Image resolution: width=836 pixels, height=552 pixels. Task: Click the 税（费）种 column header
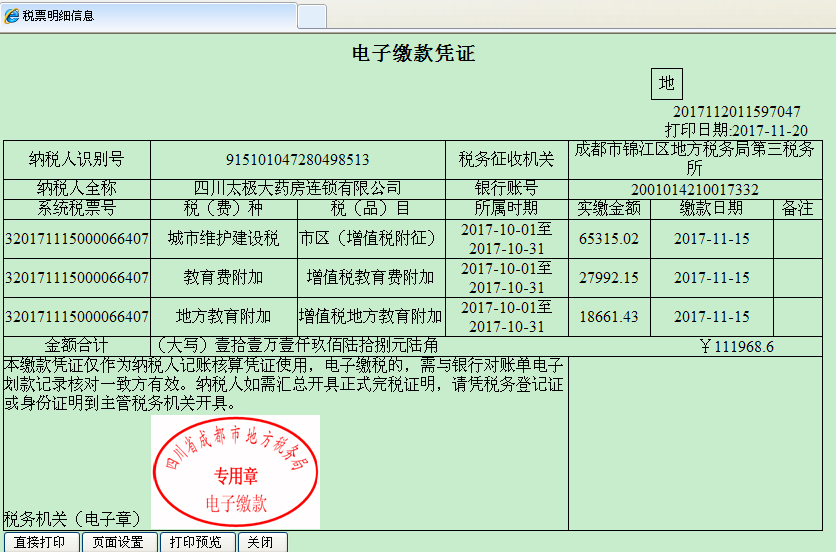tap(224, 209)
